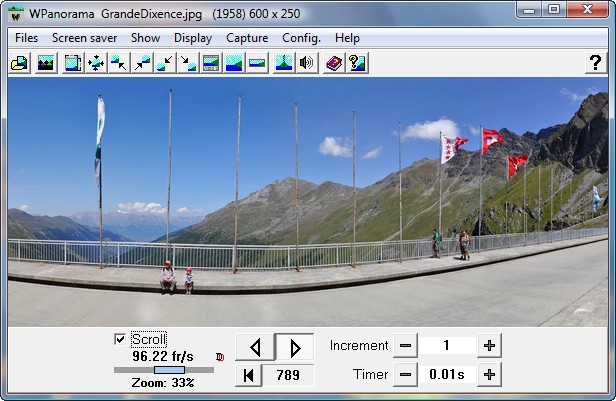Click the Increment label
This screenshot has height=401, width=616.
click(359, 346)
